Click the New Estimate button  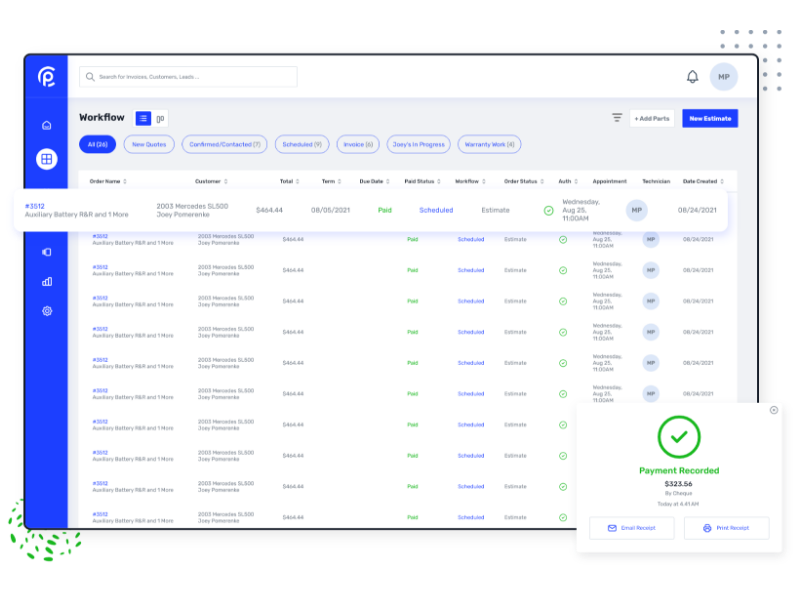708,118
